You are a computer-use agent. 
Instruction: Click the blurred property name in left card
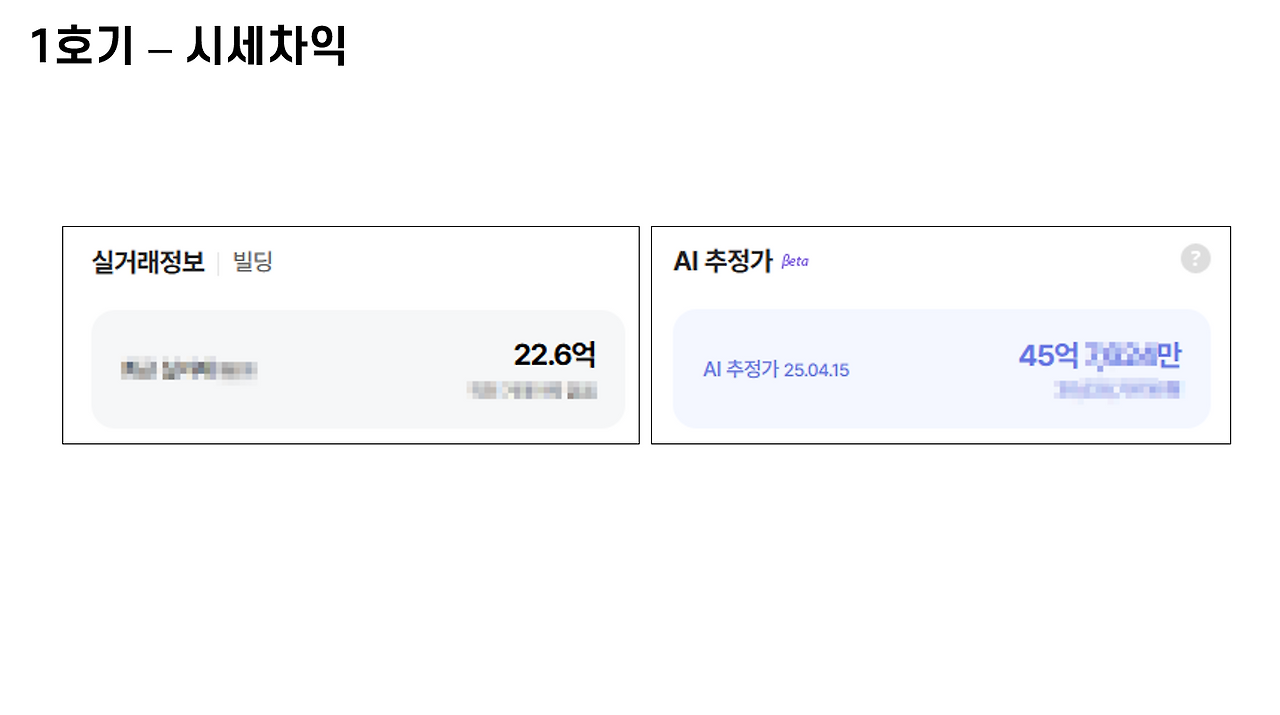188,368
